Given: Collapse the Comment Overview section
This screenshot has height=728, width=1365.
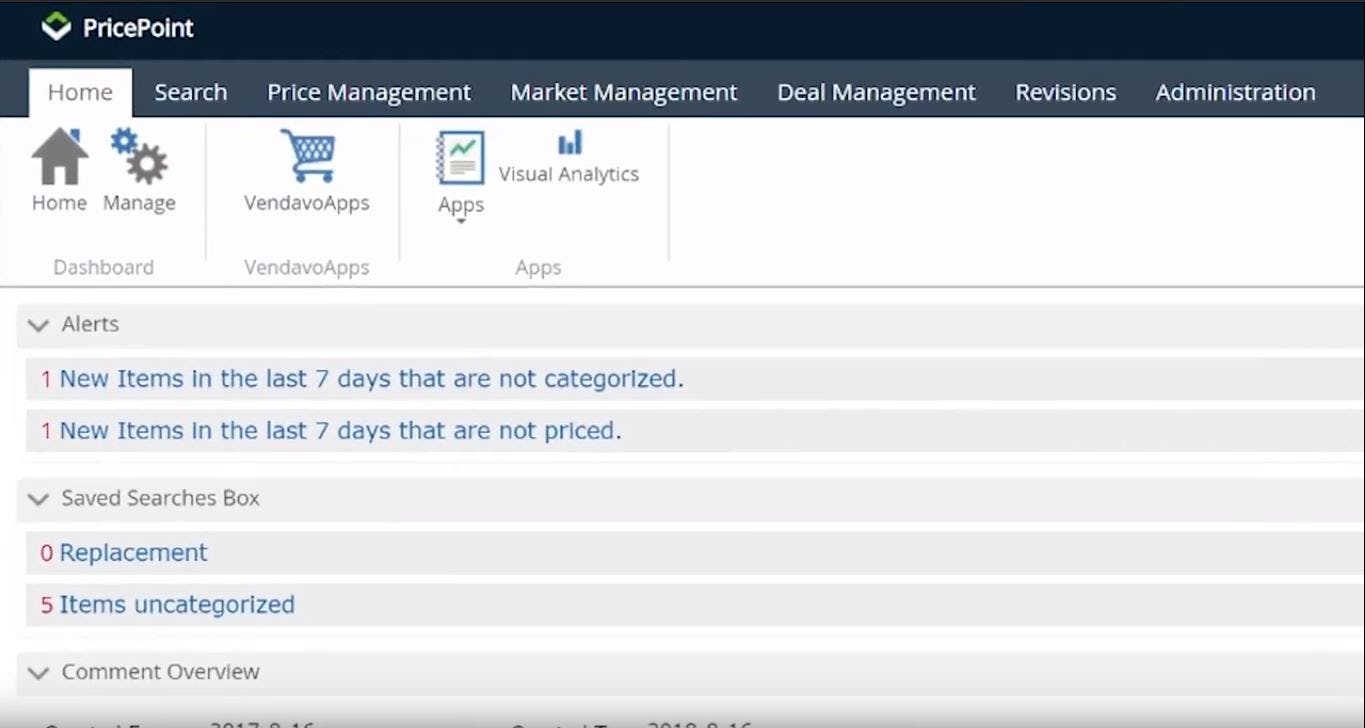Looking at the screenshot, I should (37, 672).
